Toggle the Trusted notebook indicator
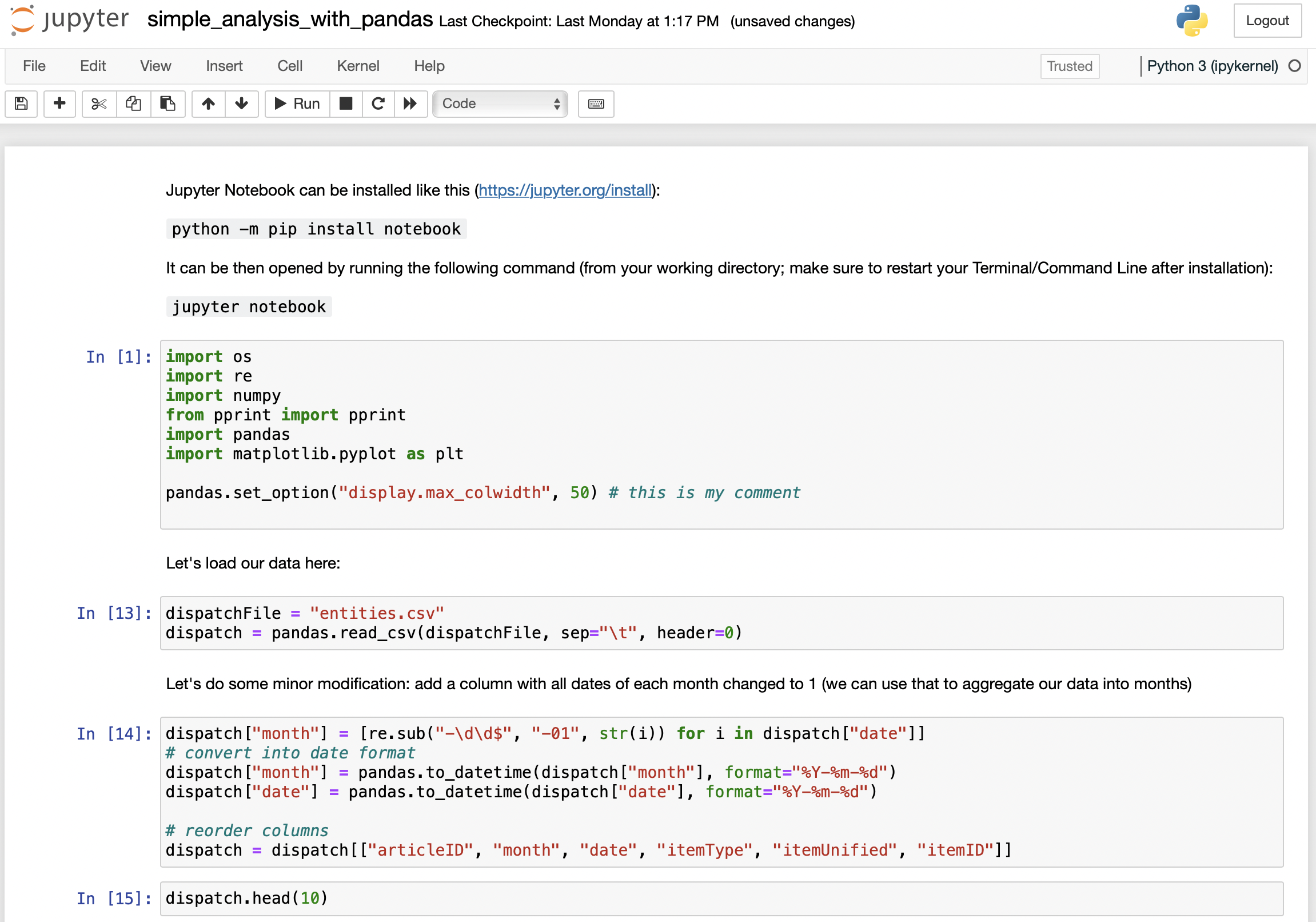 1069,66
